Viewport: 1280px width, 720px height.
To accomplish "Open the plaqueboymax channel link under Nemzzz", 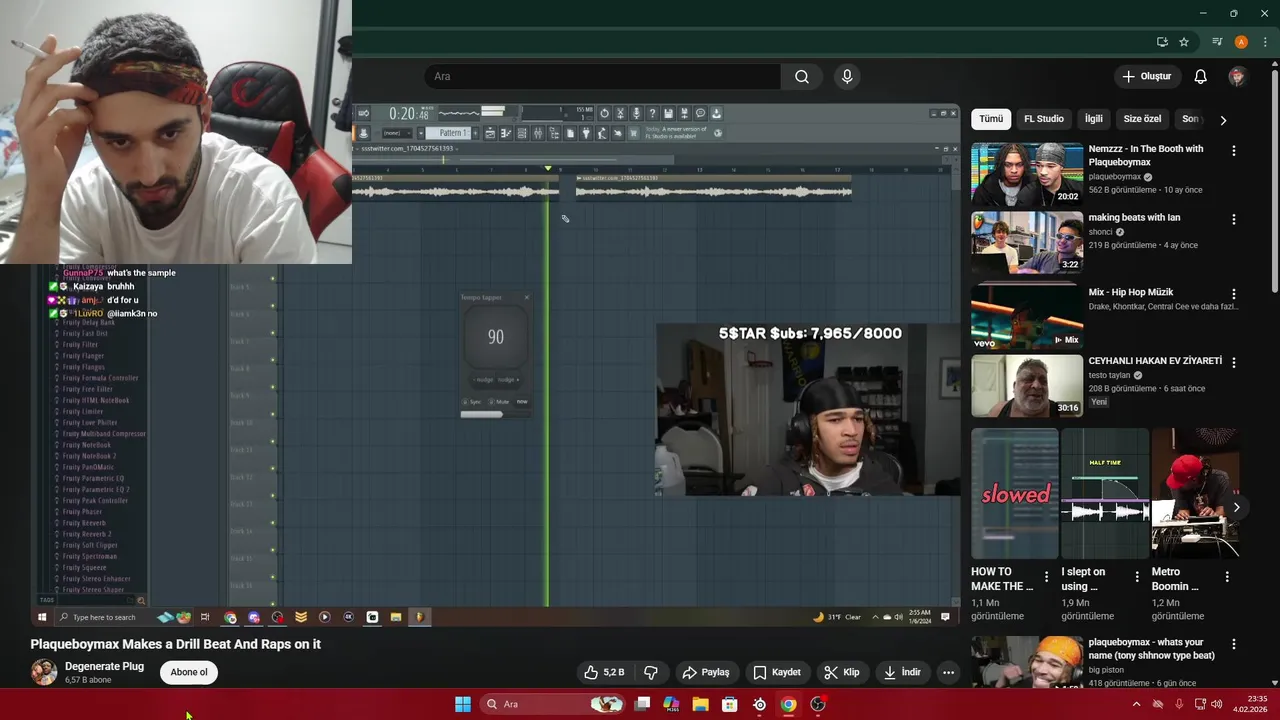I will [x=1115, y=177].
